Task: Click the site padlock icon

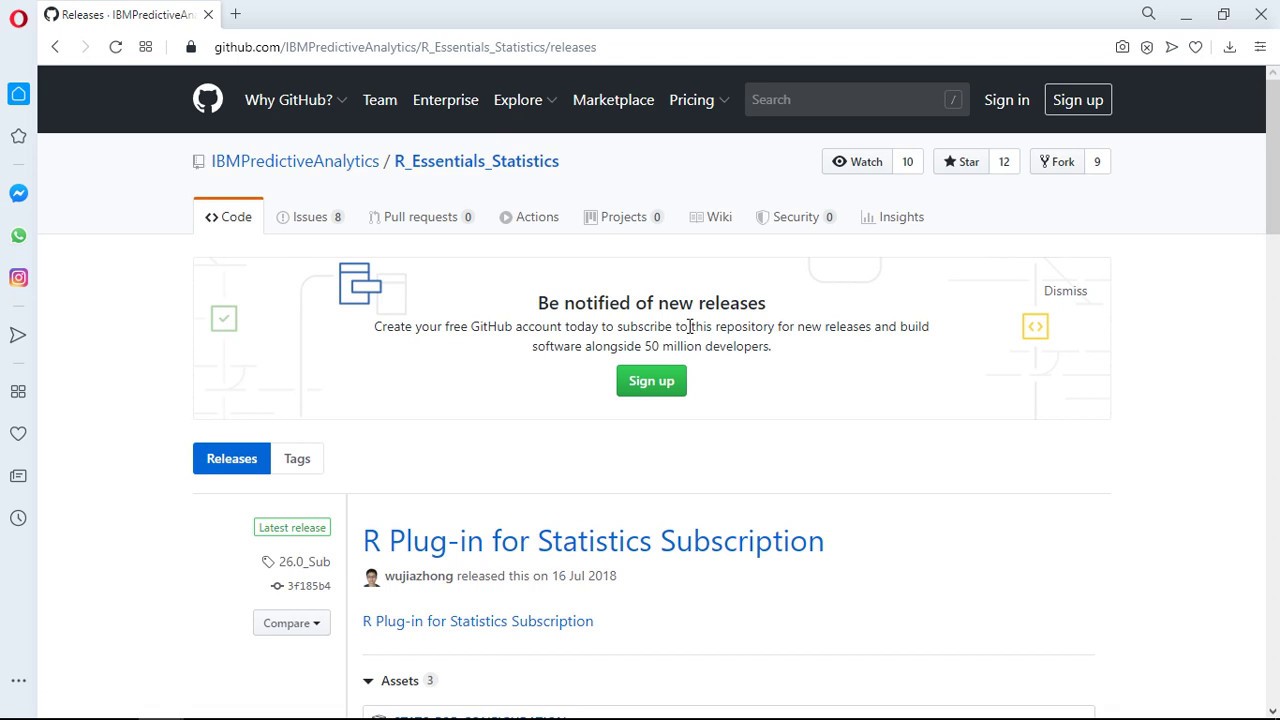Action: click(x=191, y=47)
